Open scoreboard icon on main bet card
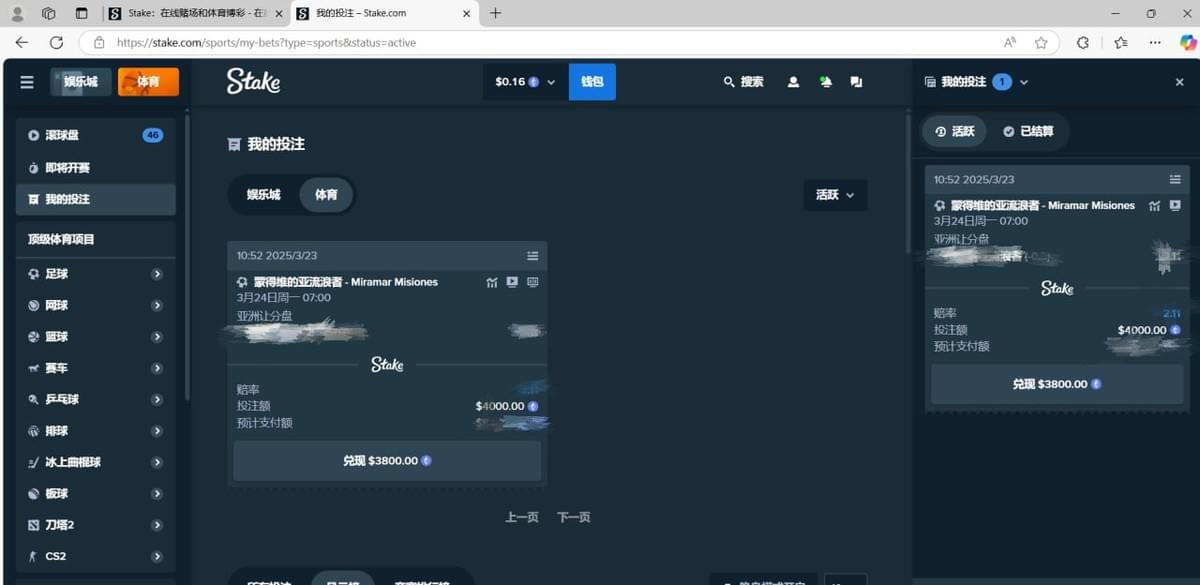1200x585 pixels. tap(532, 282)
